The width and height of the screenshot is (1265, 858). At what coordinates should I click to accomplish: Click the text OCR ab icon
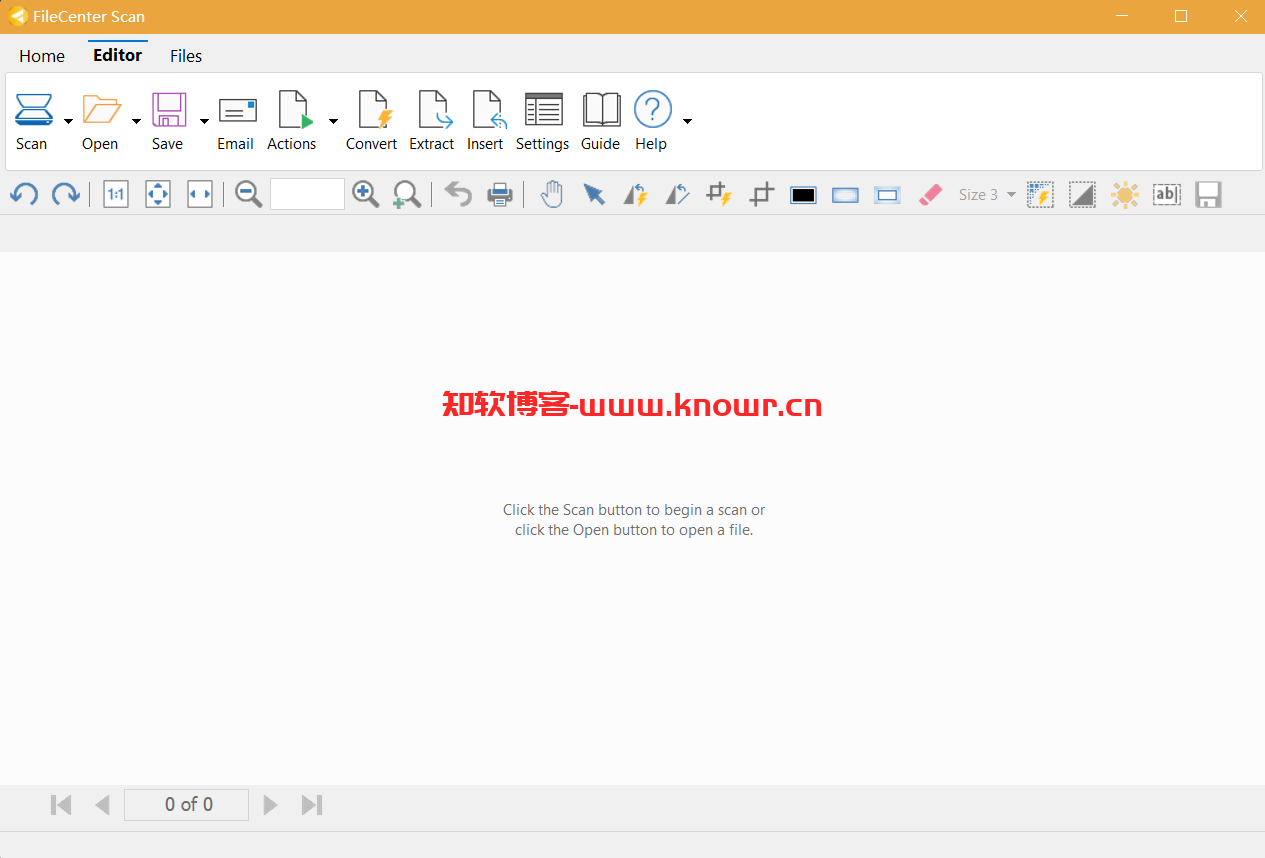tap(1167, 194)
